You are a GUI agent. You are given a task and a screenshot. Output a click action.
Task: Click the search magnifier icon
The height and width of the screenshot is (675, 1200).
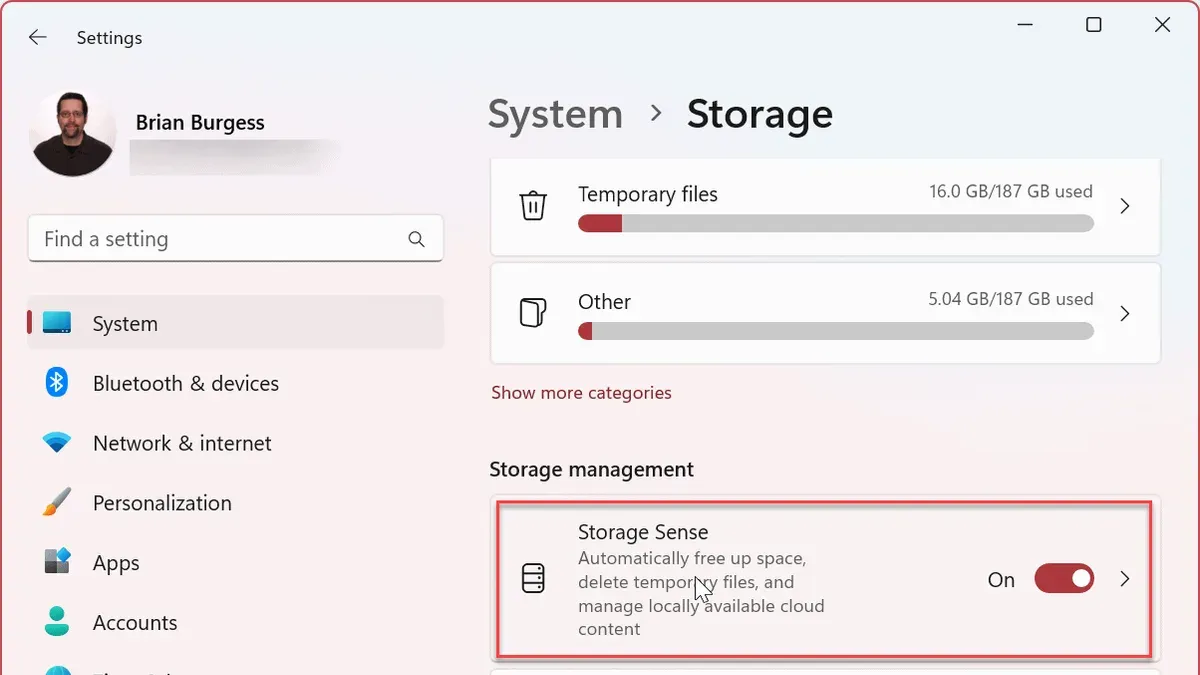tap(416, 239)
